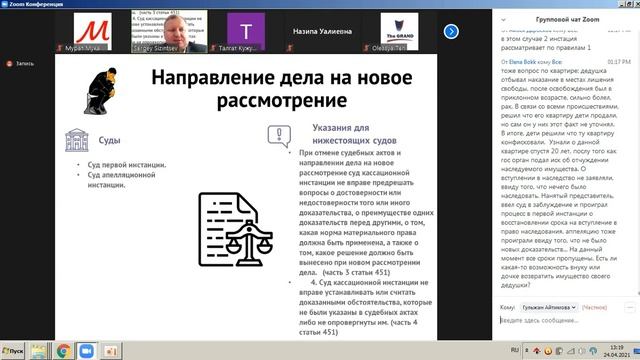Click the gray clipboard tray icon

coord(559,351)
